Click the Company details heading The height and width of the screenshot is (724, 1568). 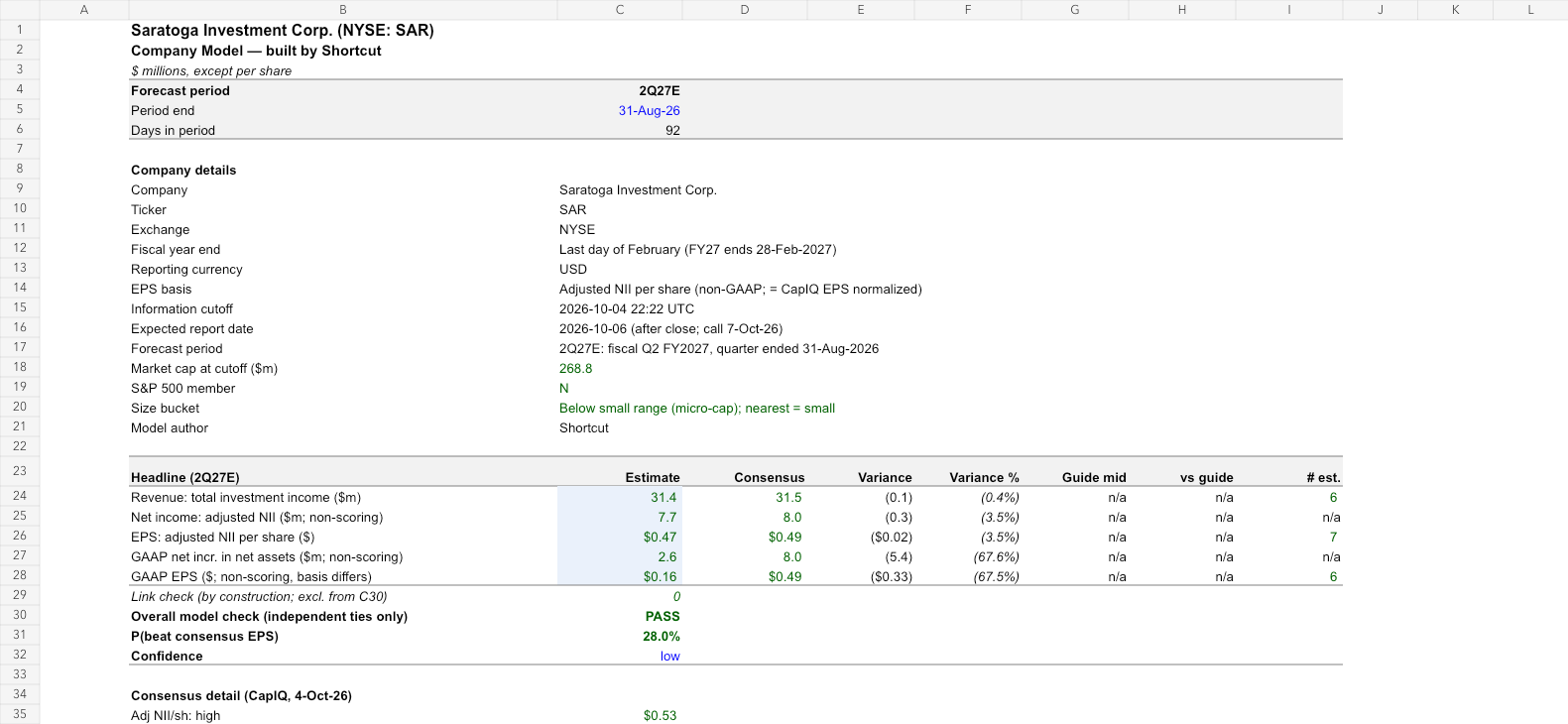[183, 171]
